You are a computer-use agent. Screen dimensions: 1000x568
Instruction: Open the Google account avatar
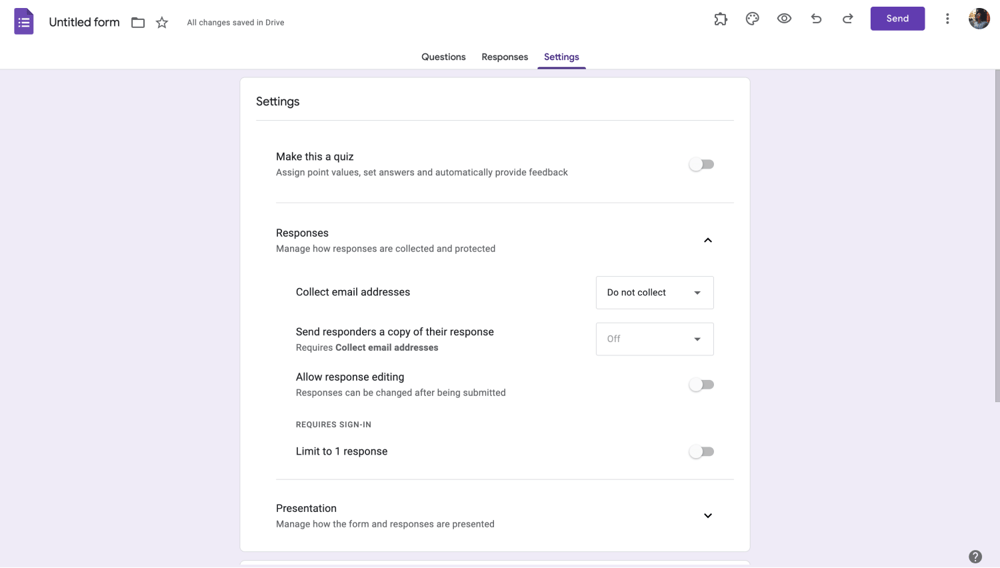(979, 18)
